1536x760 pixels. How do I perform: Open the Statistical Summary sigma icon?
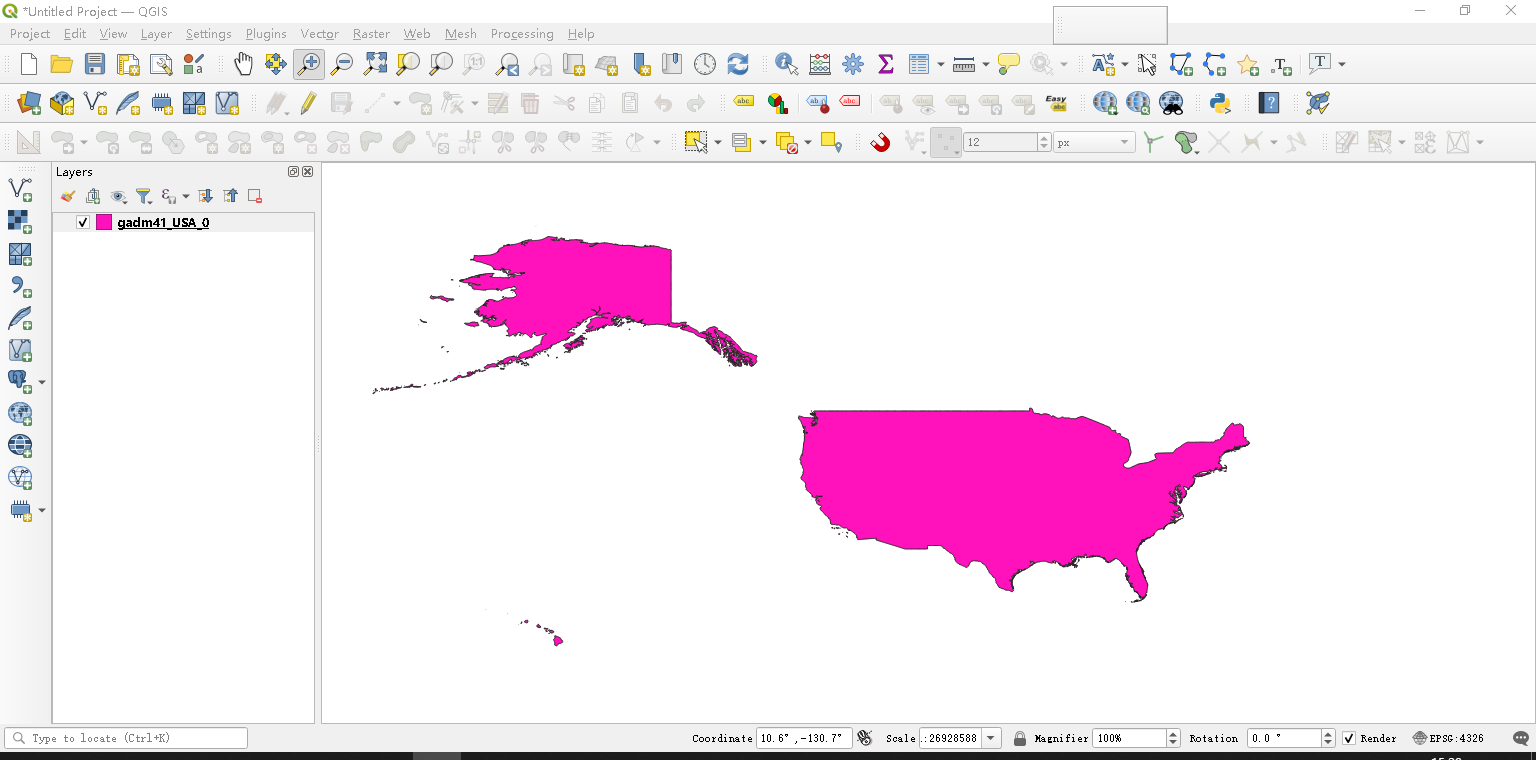(x=885, y=64)
